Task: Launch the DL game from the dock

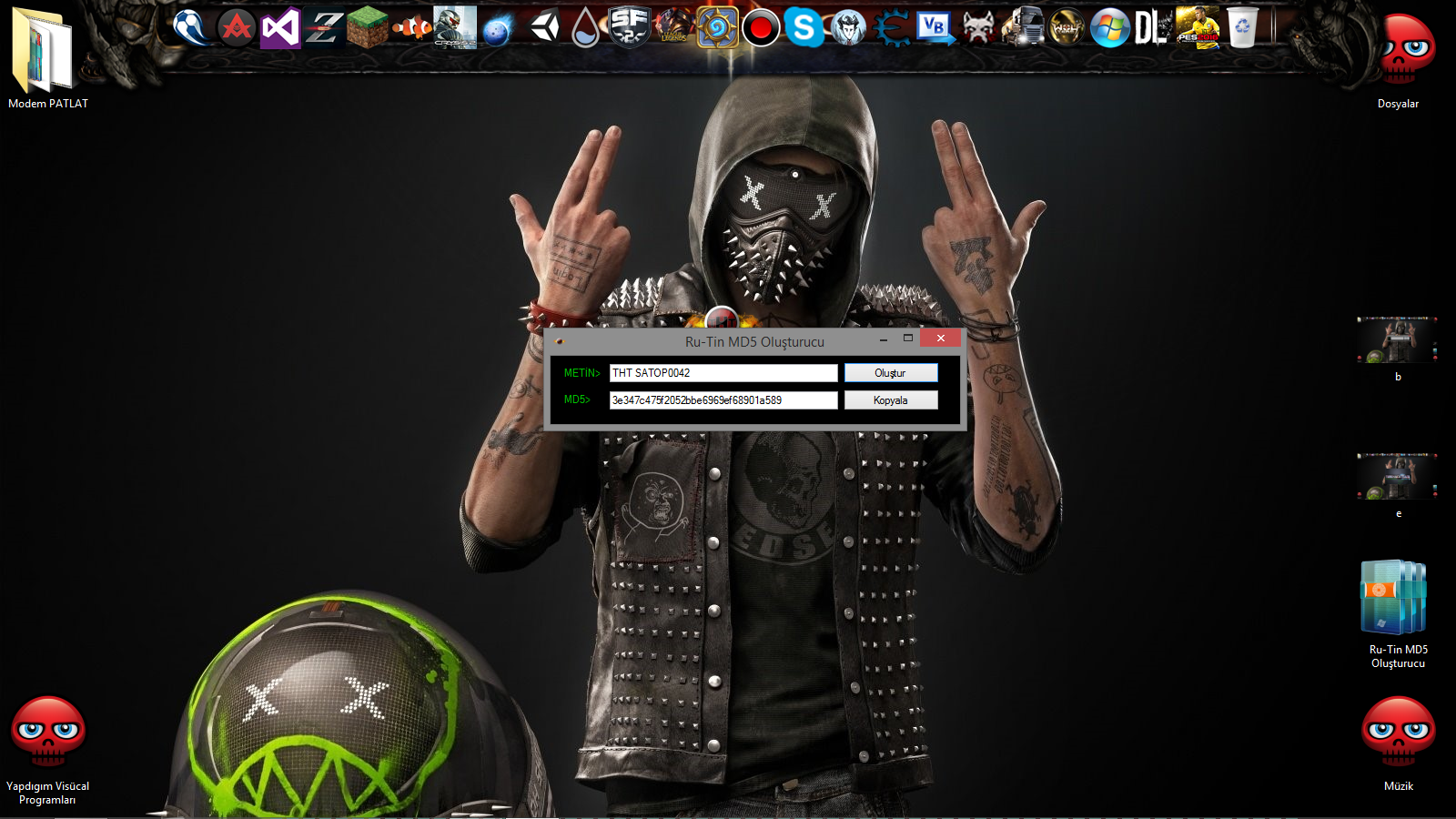Action: pos(1153,28)
